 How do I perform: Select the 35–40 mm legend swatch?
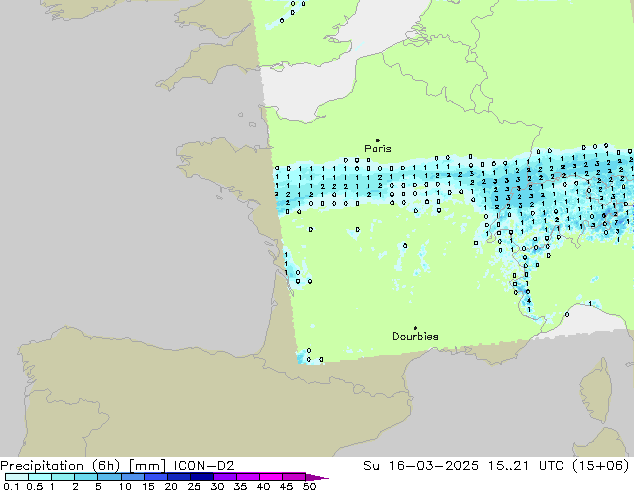point(247,477)
